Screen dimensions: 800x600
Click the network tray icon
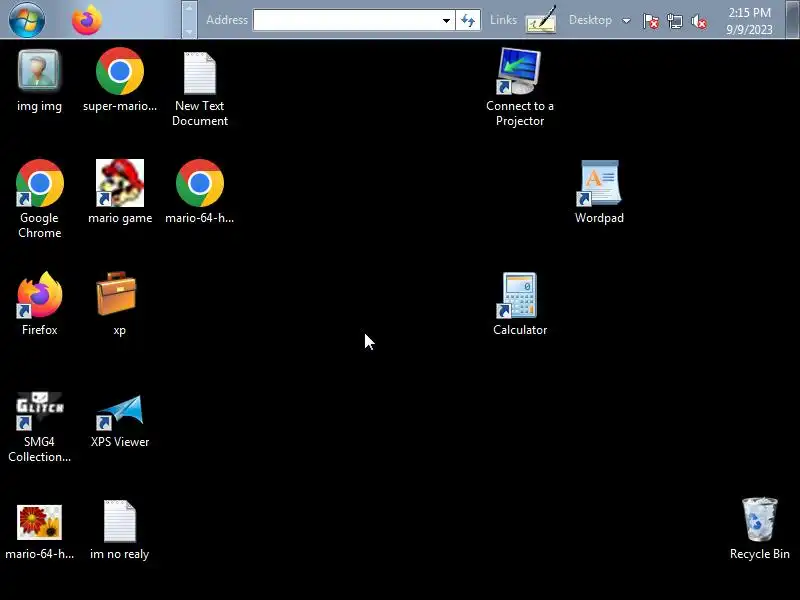point(674,21)
